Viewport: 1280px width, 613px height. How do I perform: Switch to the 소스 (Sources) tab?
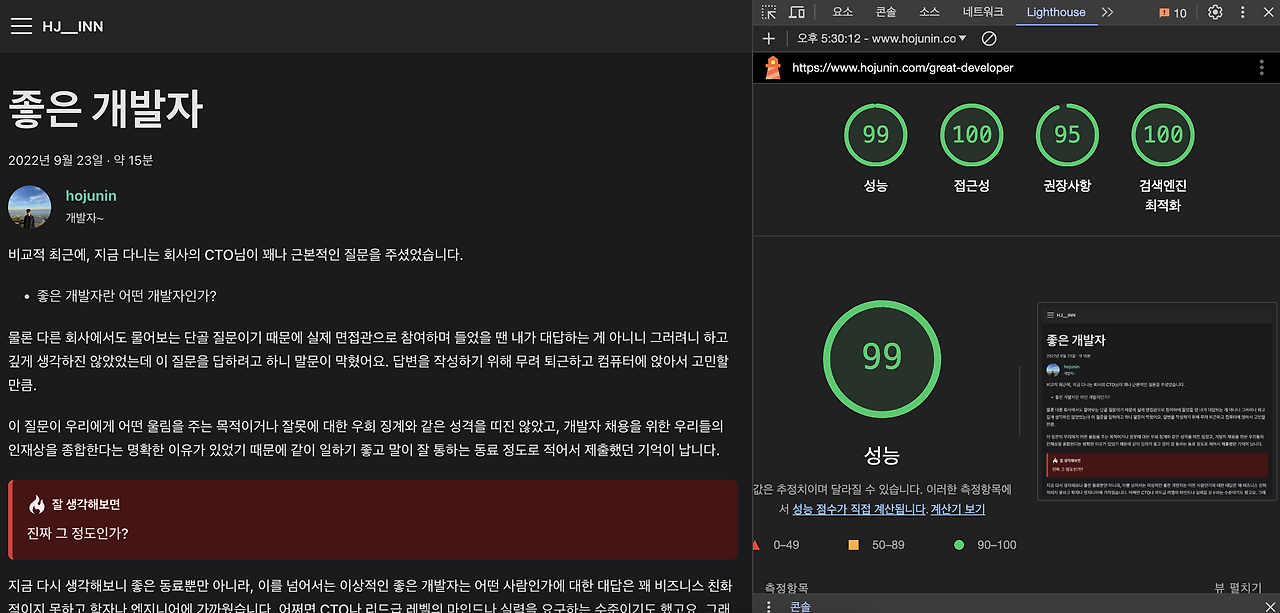tap(930, 12)
